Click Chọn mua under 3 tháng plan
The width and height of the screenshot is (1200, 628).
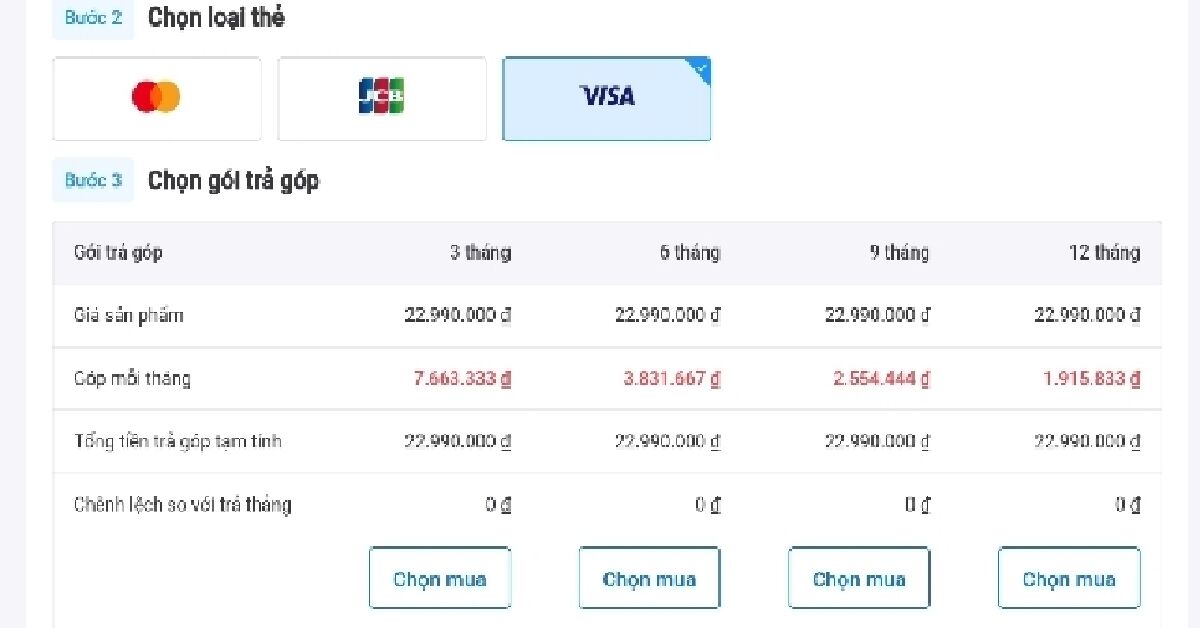[x=440, y=578]
